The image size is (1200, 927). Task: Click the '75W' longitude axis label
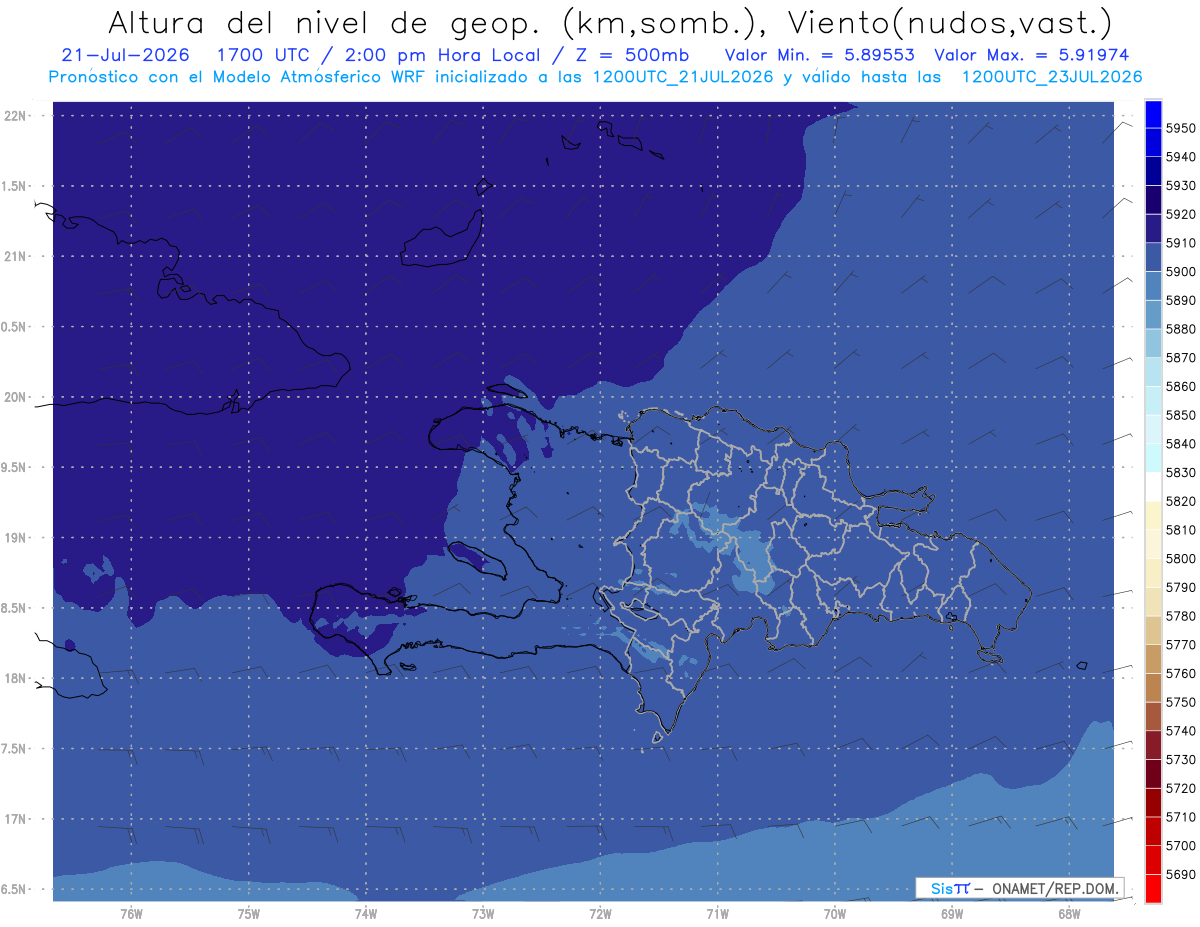(248, 913)
